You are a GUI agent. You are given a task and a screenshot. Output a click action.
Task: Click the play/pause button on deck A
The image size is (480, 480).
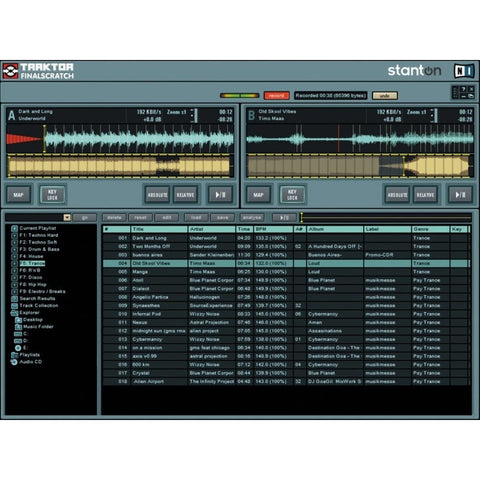click(x=220, y=195)
